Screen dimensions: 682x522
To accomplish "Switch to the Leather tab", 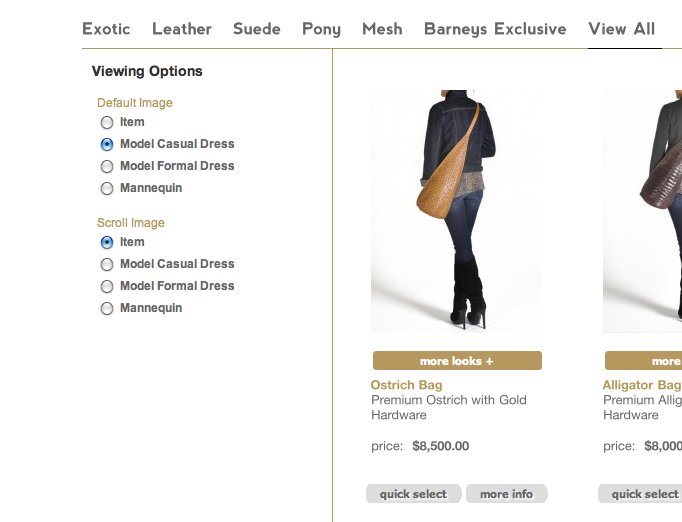I will pos(182,29).
